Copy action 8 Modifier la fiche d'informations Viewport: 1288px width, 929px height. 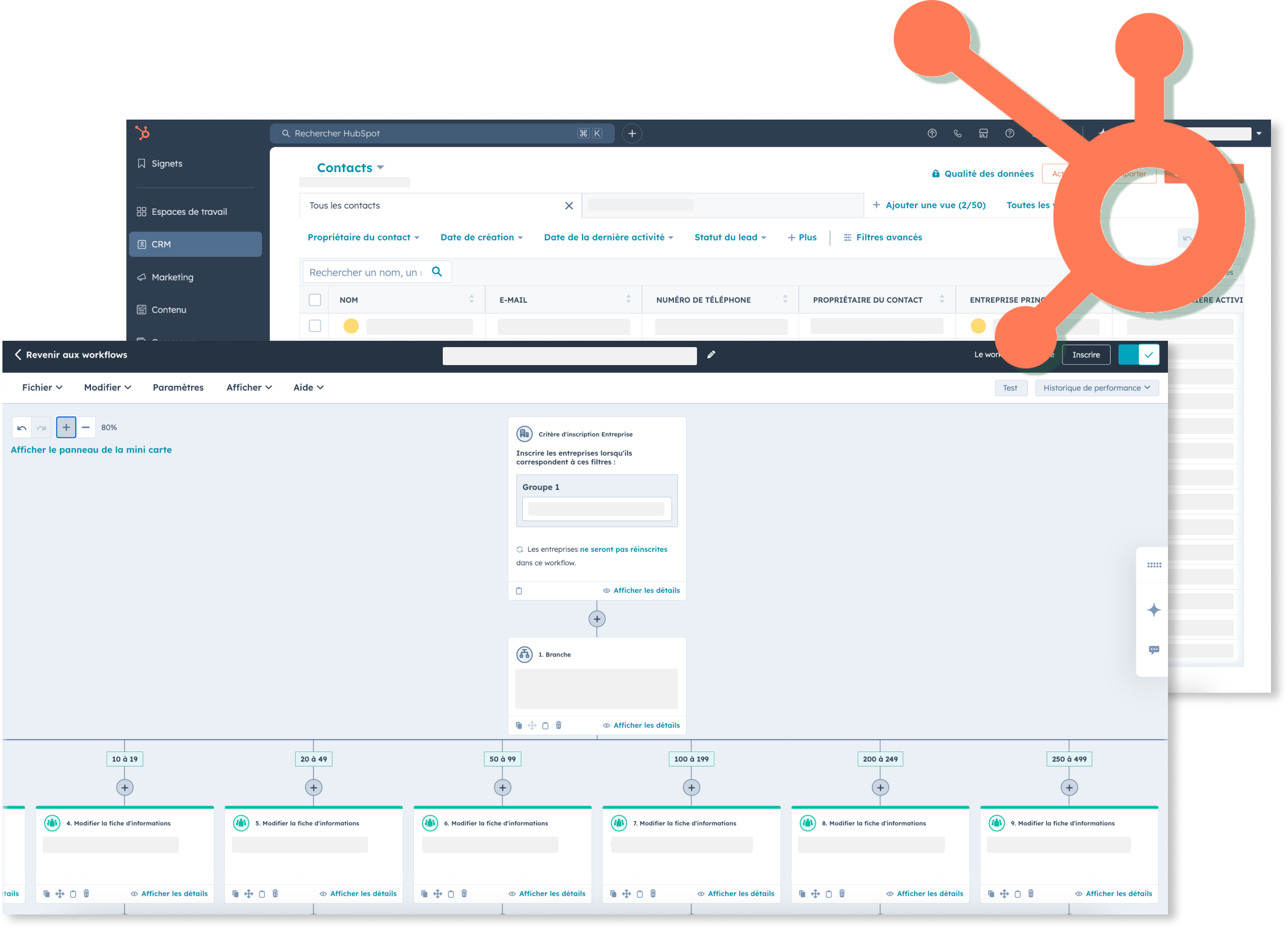click(802, 894)
